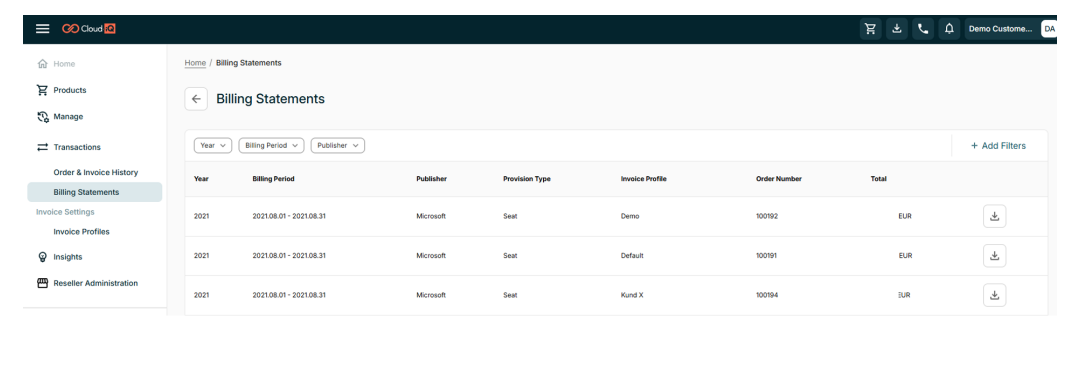Click the Kund X invoice profile cell
This screenshot has width=1080, height=367.
(632, 295)
